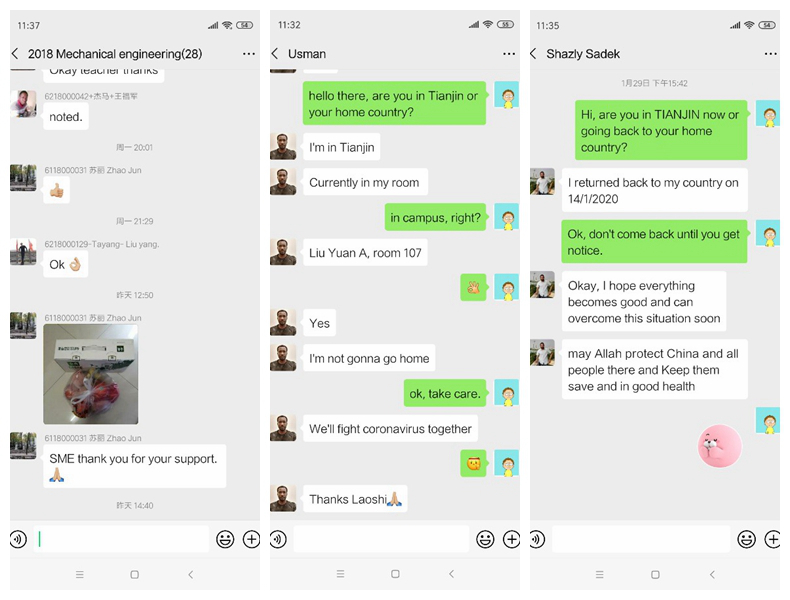Tap Android back button under Shazly chat
The height and width of the screenshot is (600, 790).
(712, 574)
